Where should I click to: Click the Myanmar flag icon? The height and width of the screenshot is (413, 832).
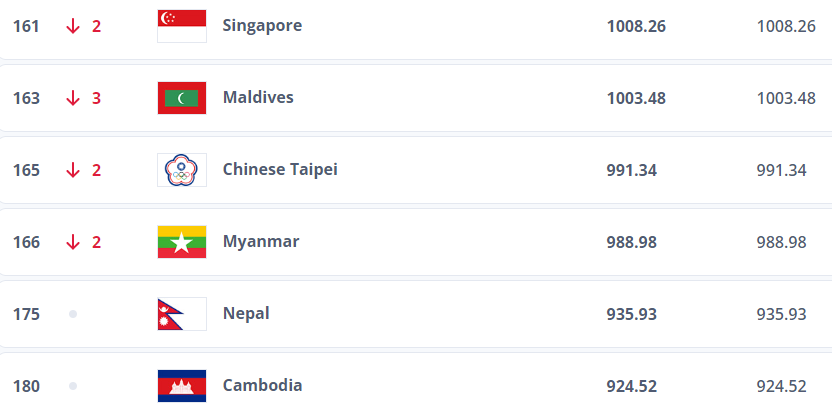(182, 242)
